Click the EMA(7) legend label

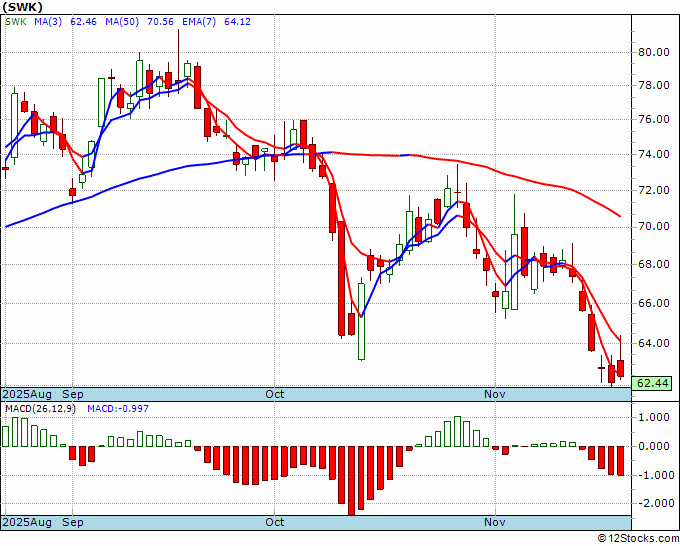(x=199, y=22)
